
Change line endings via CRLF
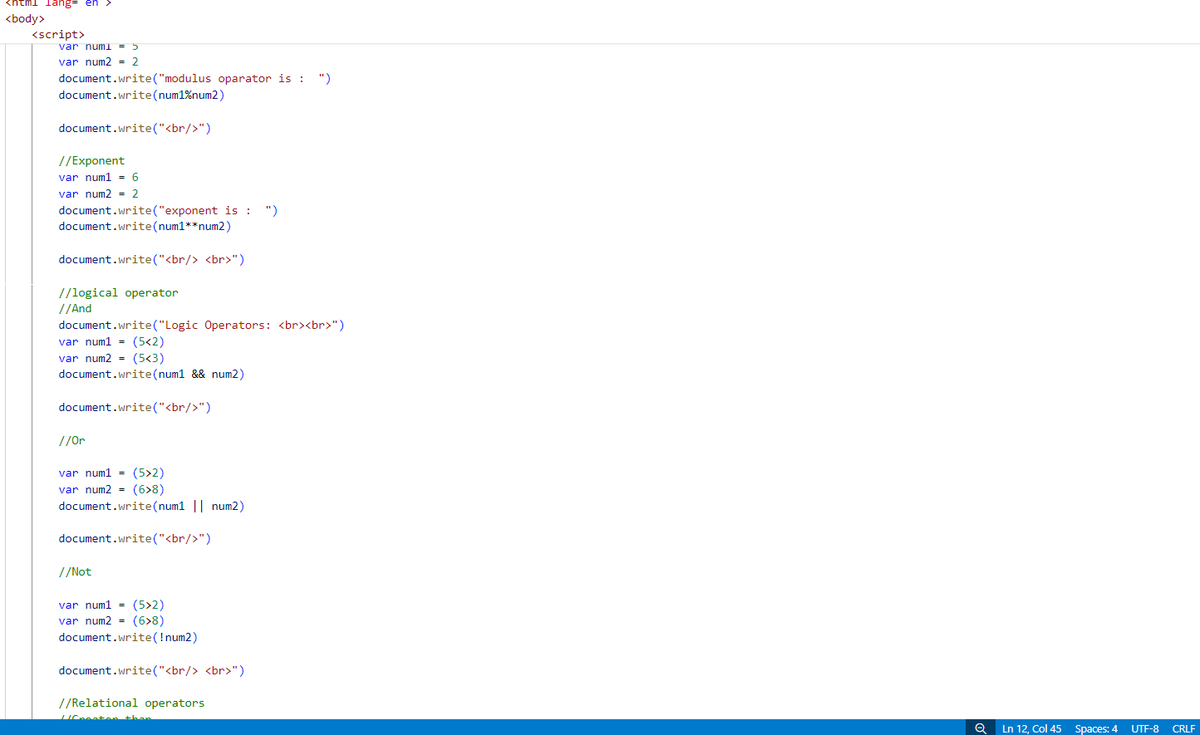1184,728
